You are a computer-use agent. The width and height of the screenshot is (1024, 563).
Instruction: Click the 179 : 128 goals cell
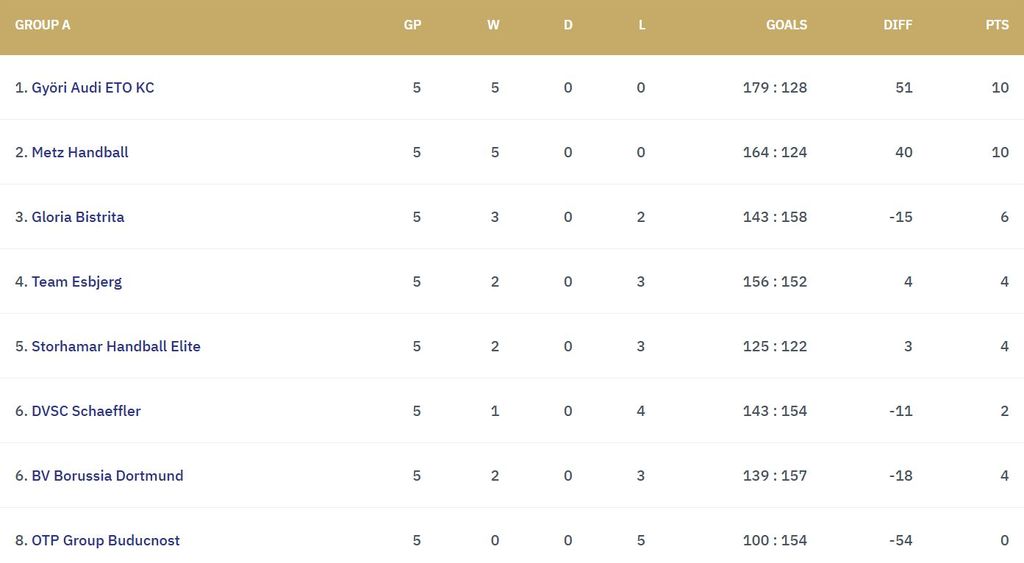[775, 88]
